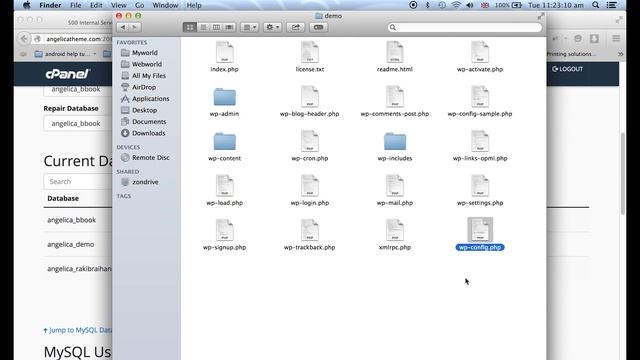This screenshot has height=360, width=640.
Task: Select zondrive under Shared
Action: (x=146, y=182)
